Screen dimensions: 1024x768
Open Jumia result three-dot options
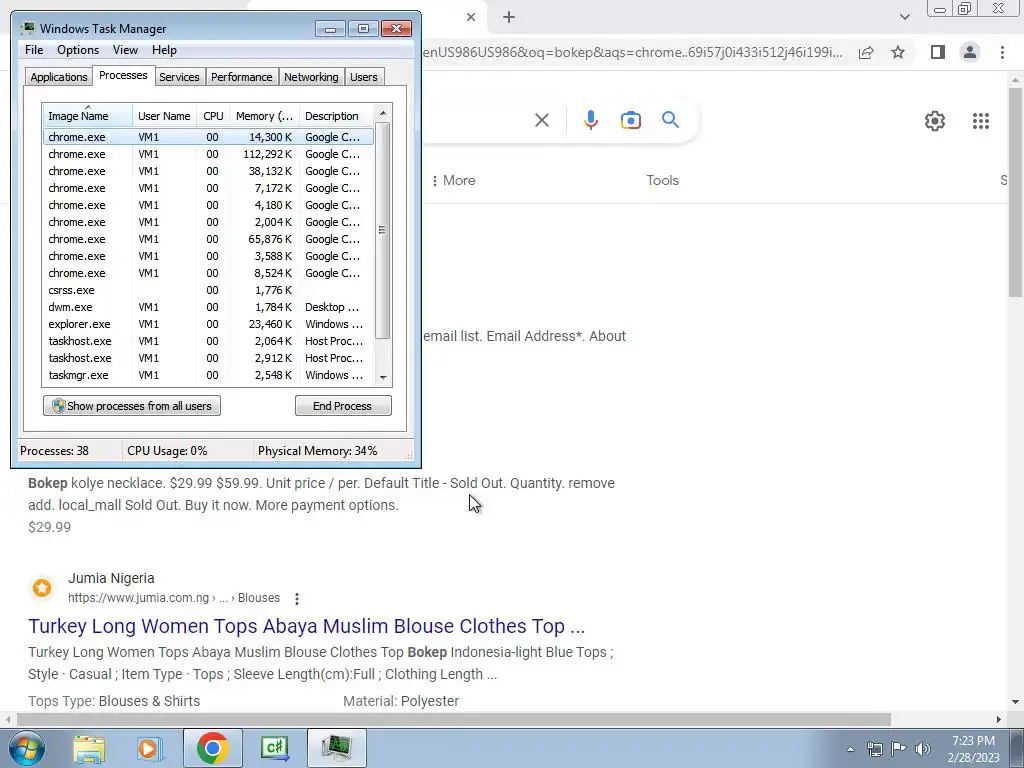(x=296, y=598)
